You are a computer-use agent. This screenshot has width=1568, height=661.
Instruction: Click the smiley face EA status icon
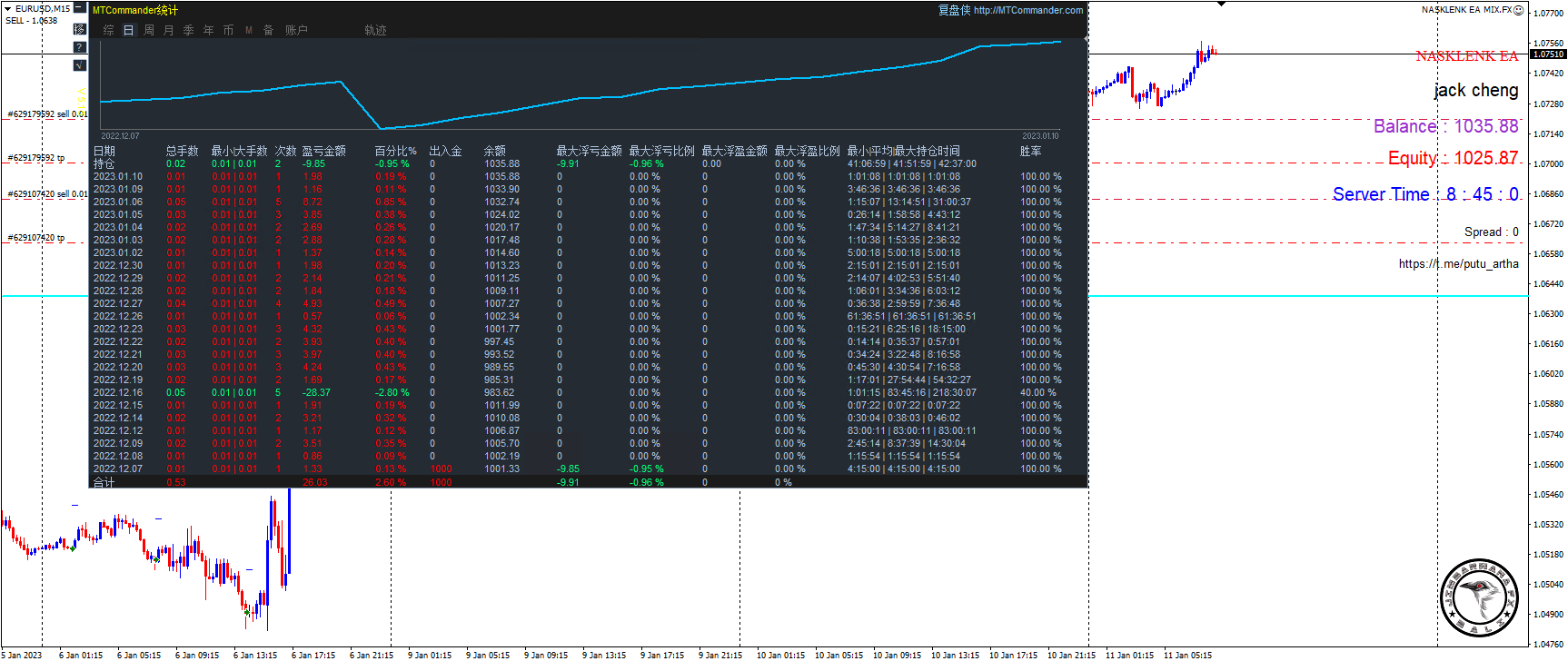[1518, 10]
